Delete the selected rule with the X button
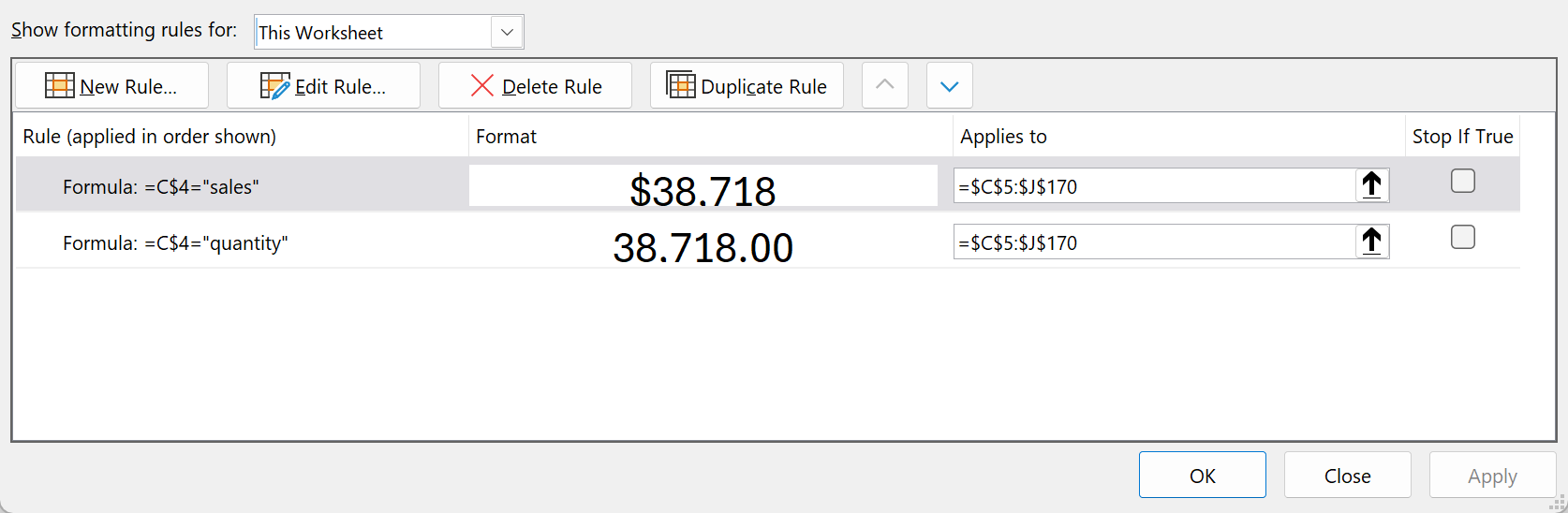This screenshot has width=1568, height=513. tap(535, 86)
